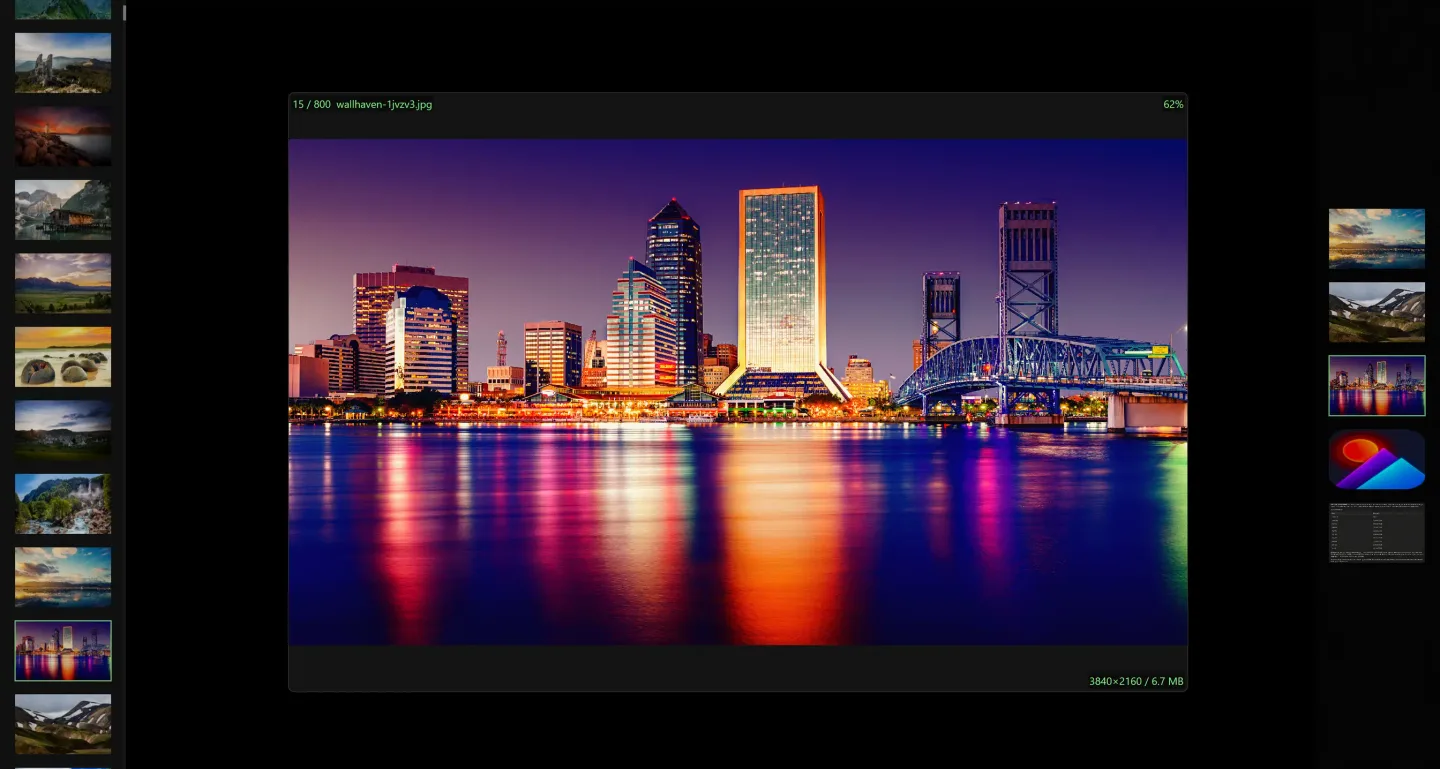Click the filename wallhaven-1jvzv3.jpg label
This screenshot has width=1440, height=769.
(384, 104)
